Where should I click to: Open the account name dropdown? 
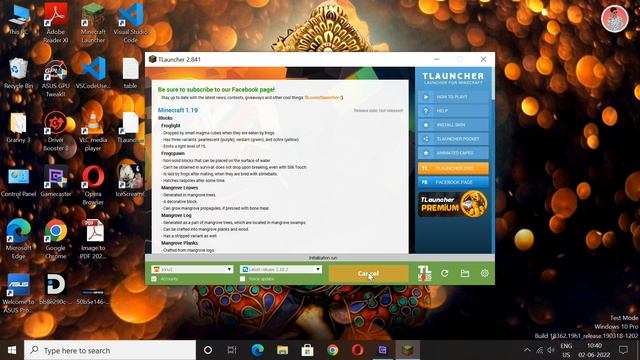pyautogui.click(x=192, y=269)
